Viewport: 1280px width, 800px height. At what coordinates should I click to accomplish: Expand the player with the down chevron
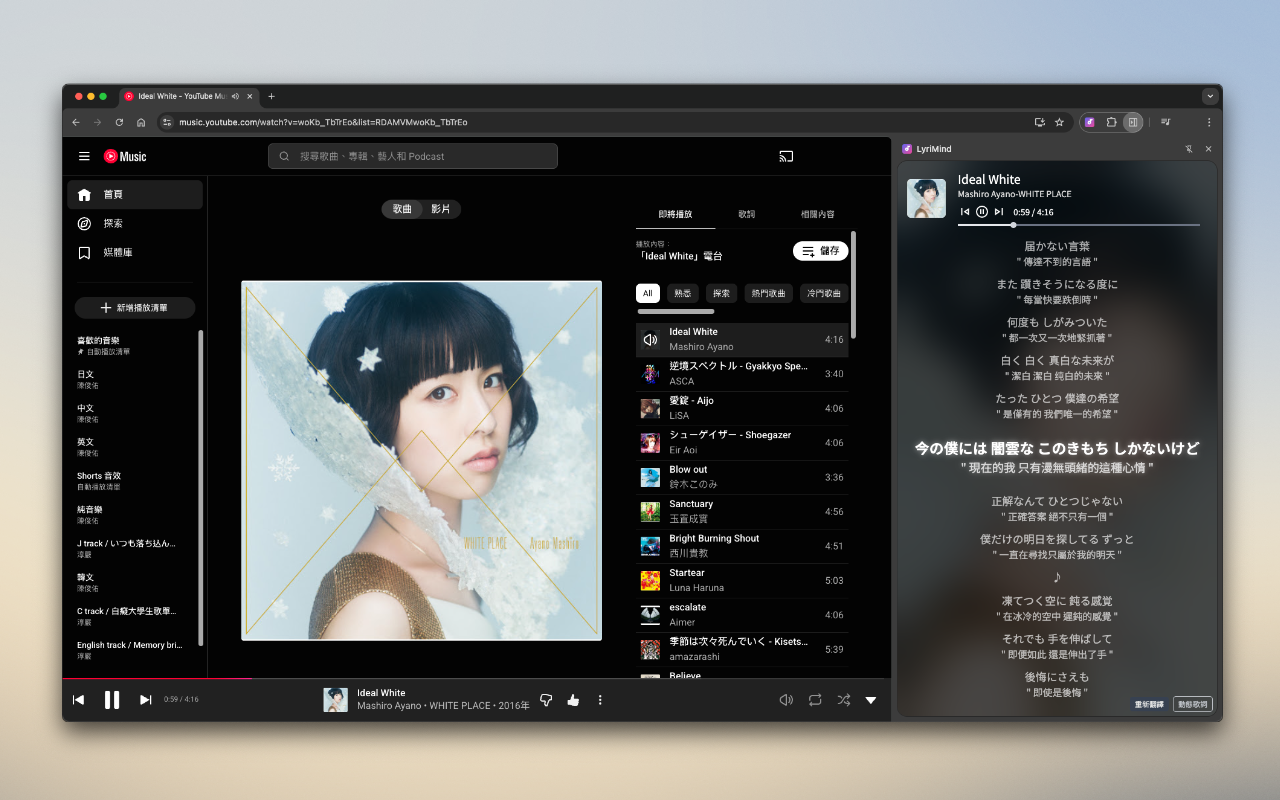pos(871,700)
